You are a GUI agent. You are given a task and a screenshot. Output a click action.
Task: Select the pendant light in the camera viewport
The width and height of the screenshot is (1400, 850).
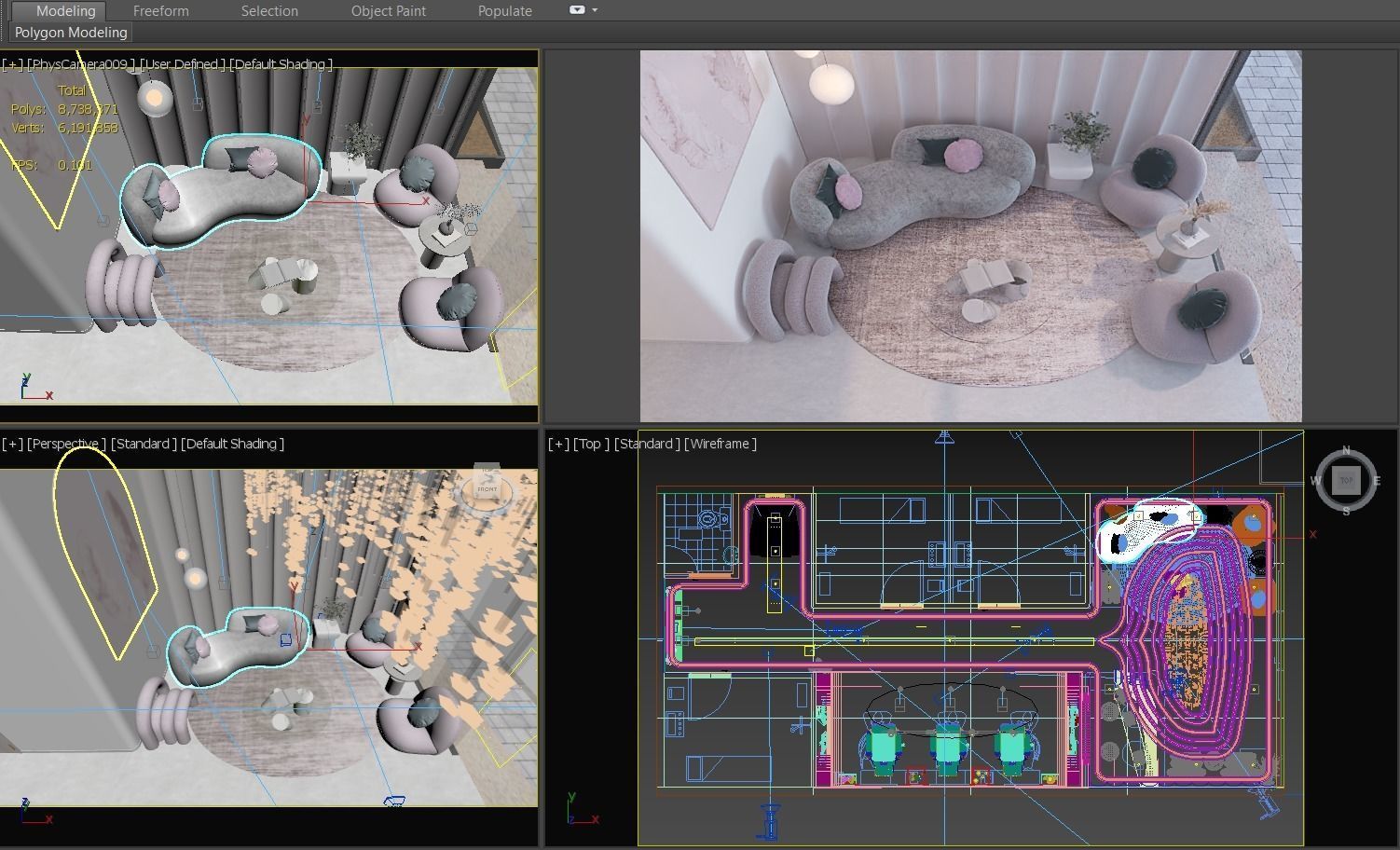point(155,97)
